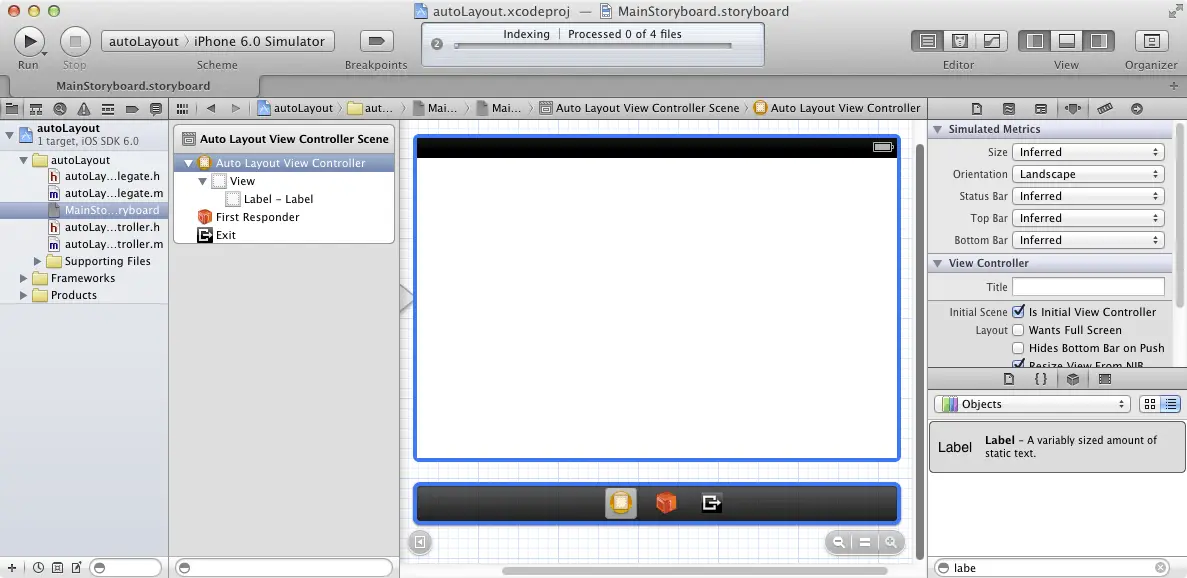This screenshot has height=578, width=1187.
Task: Show the Assistant editor
Action: (959, 41)
